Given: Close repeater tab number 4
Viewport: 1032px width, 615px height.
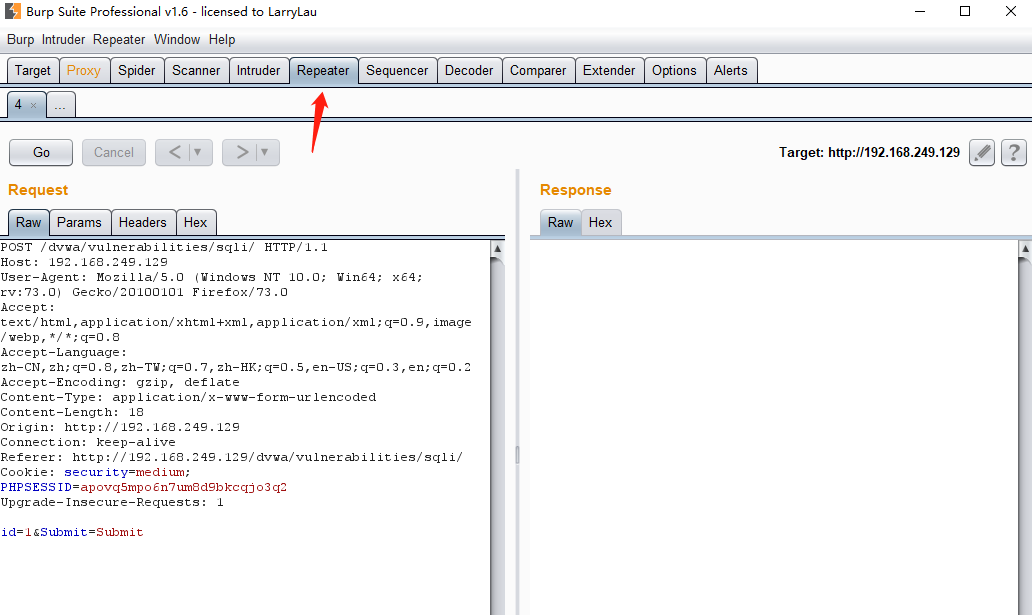Looking at the screenshot, I should 34,105.
